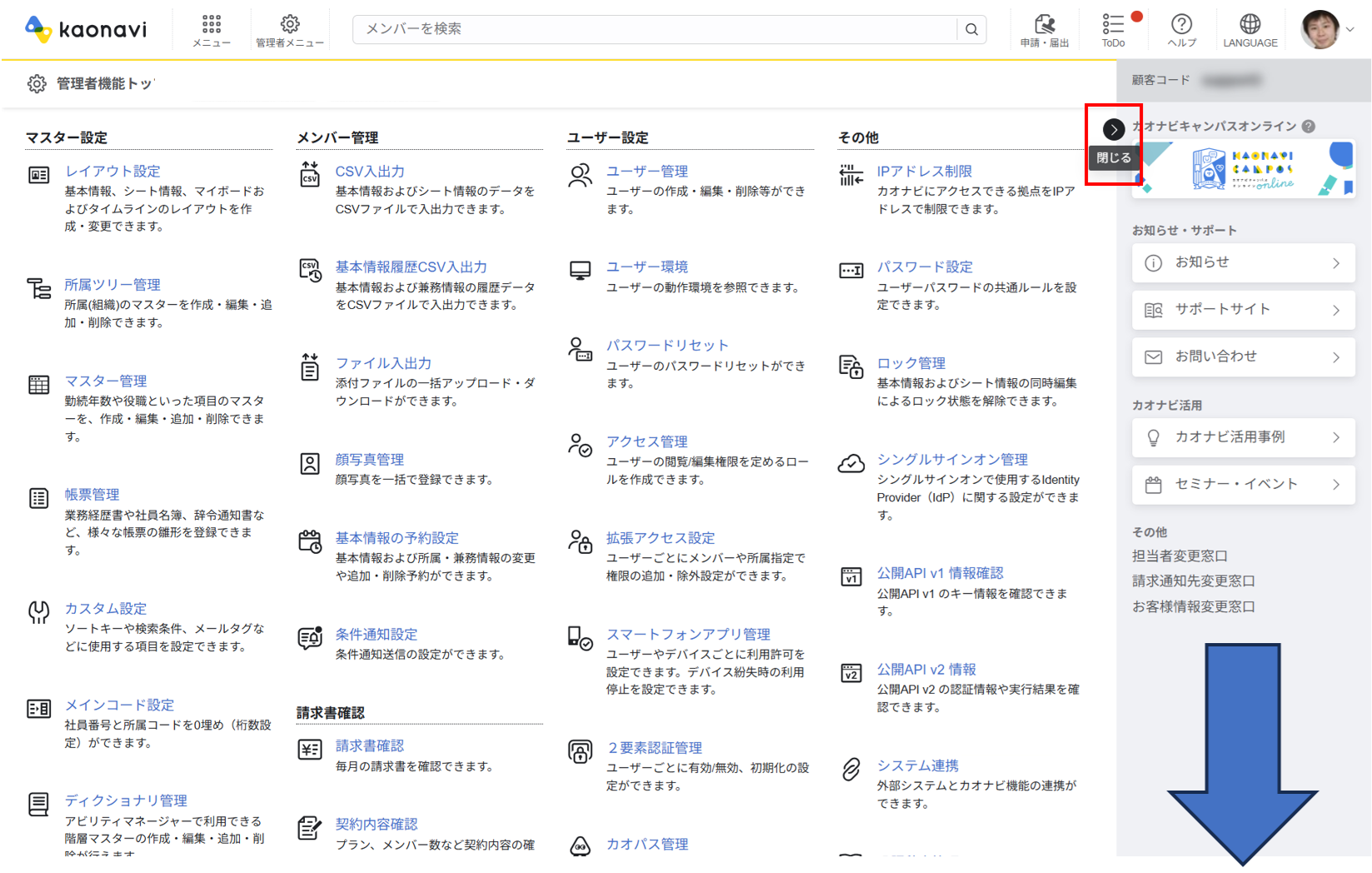Open the サポートサイト row
Screen dimensions: 1372x873
[x=1243, y=310]
